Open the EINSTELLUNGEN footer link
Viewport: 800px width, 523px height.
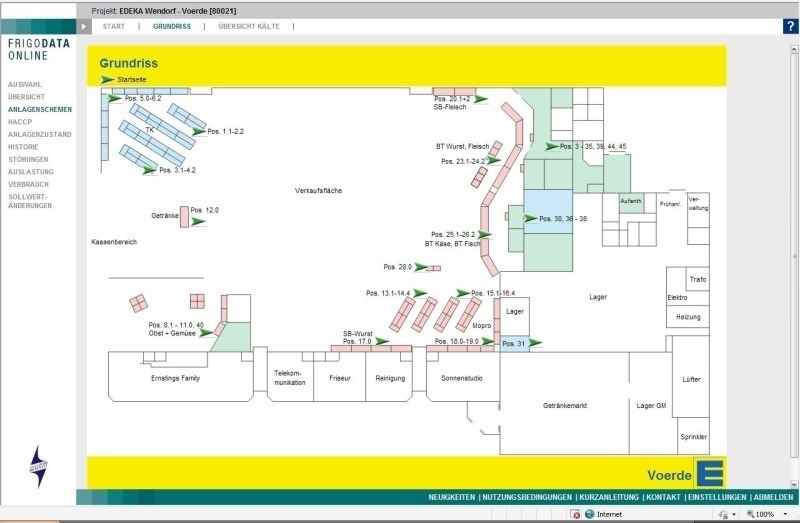pyautogui.click(x=717, y=497)
